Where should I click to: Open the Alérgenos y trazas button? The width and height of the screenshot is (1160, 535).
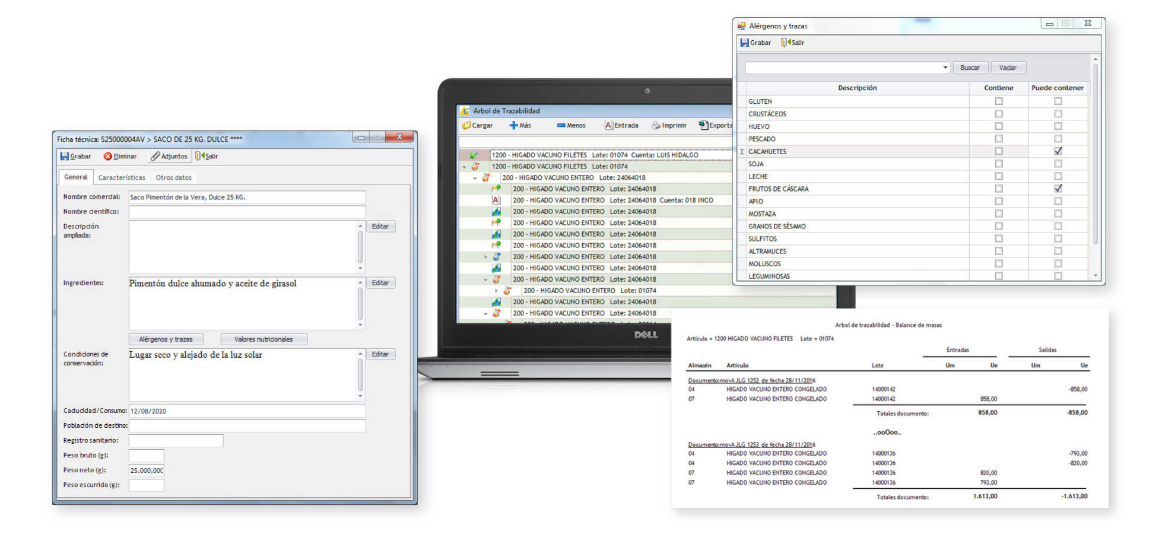coord(166,339)
